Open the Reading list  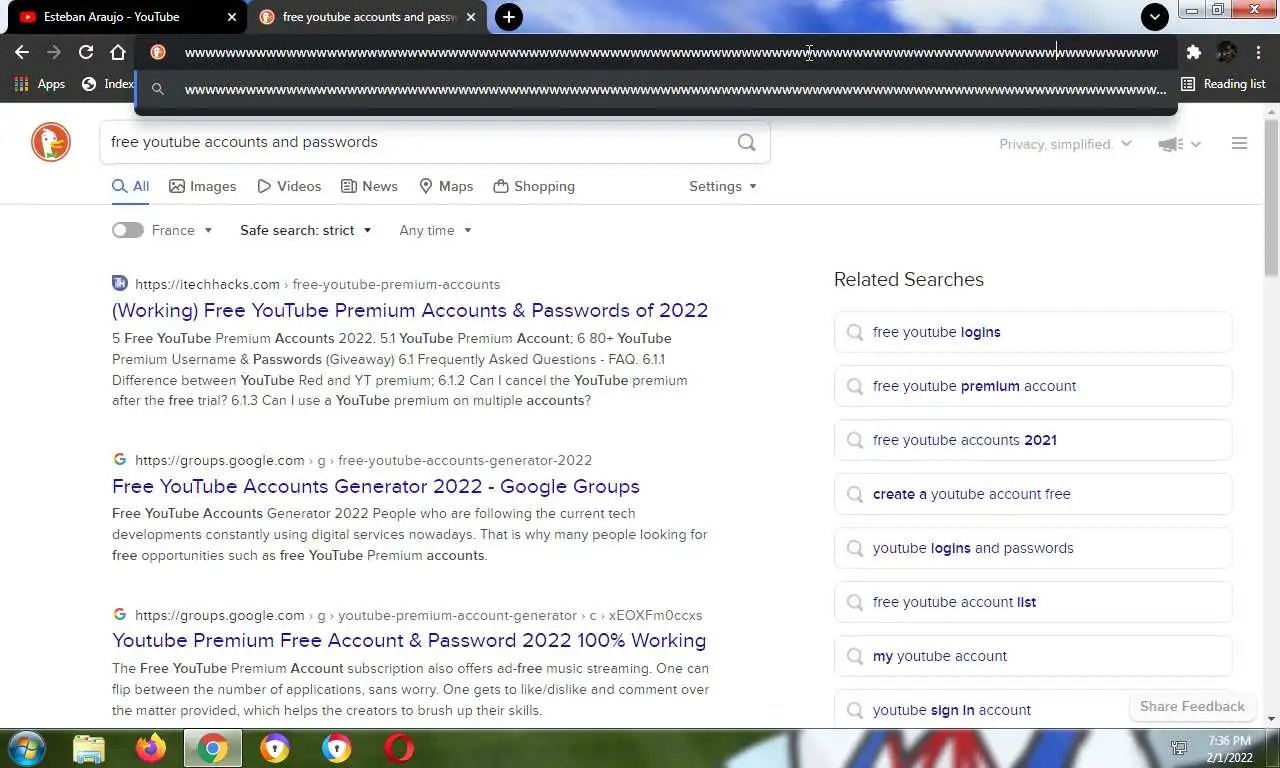[x=1223, y=84]
